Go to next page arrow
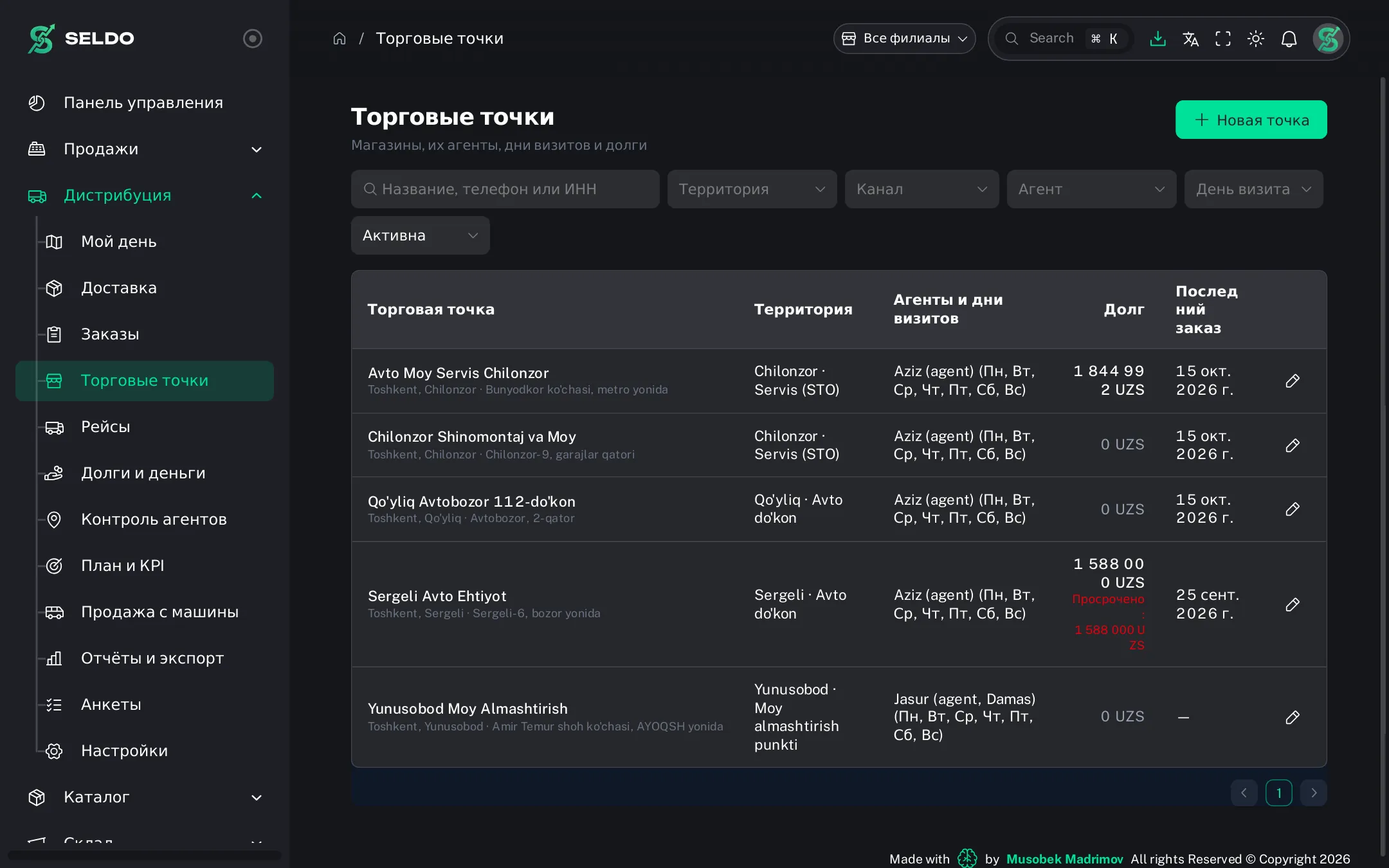The width and height of the screenshot is (1389, 868). pos(1313,793)
